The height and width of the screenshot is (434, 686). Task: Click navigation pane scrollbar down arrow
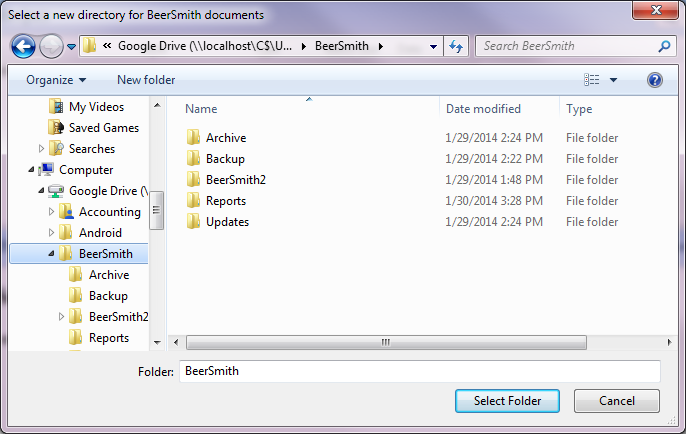pyautogui.click(x=157, y=343)
